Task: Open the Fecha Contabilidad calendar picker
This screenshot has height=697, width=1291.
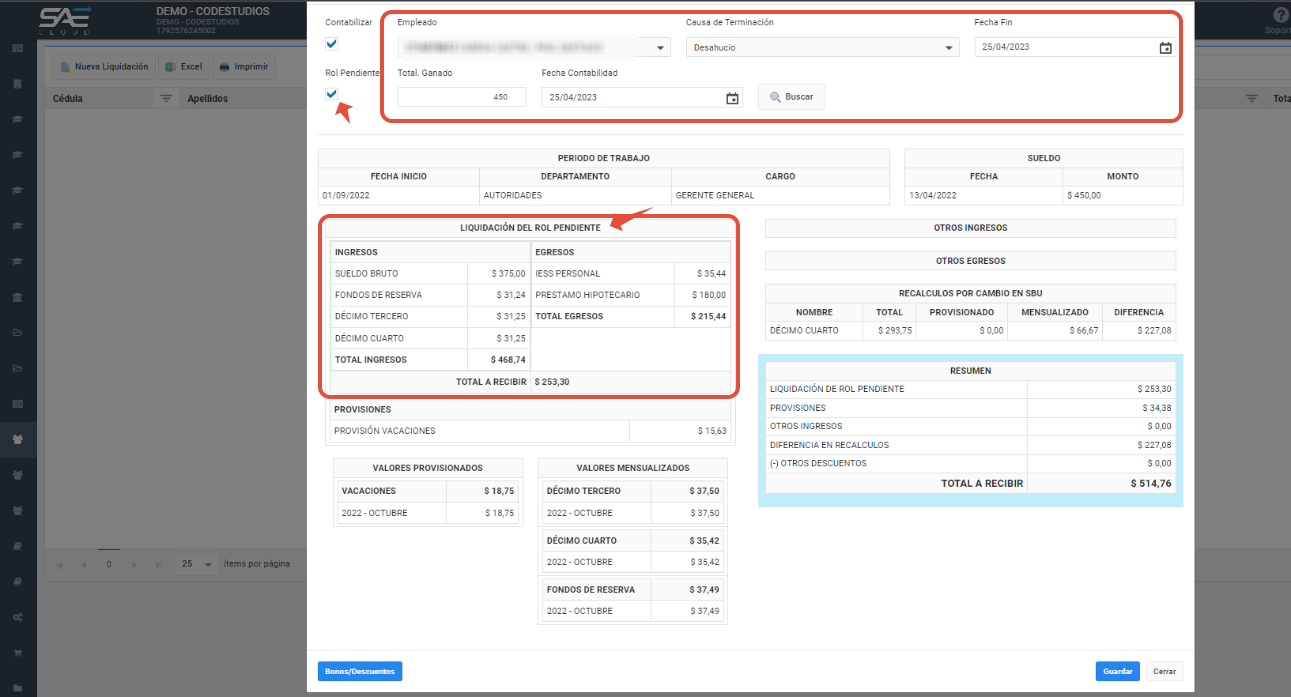Action: coord(732,98)
